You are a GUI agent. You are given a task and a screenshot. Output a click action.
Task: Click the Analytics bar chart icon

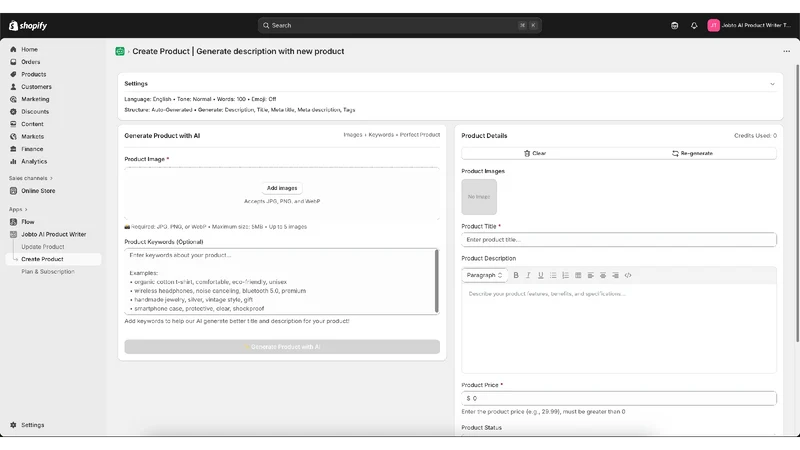point(13,161)
